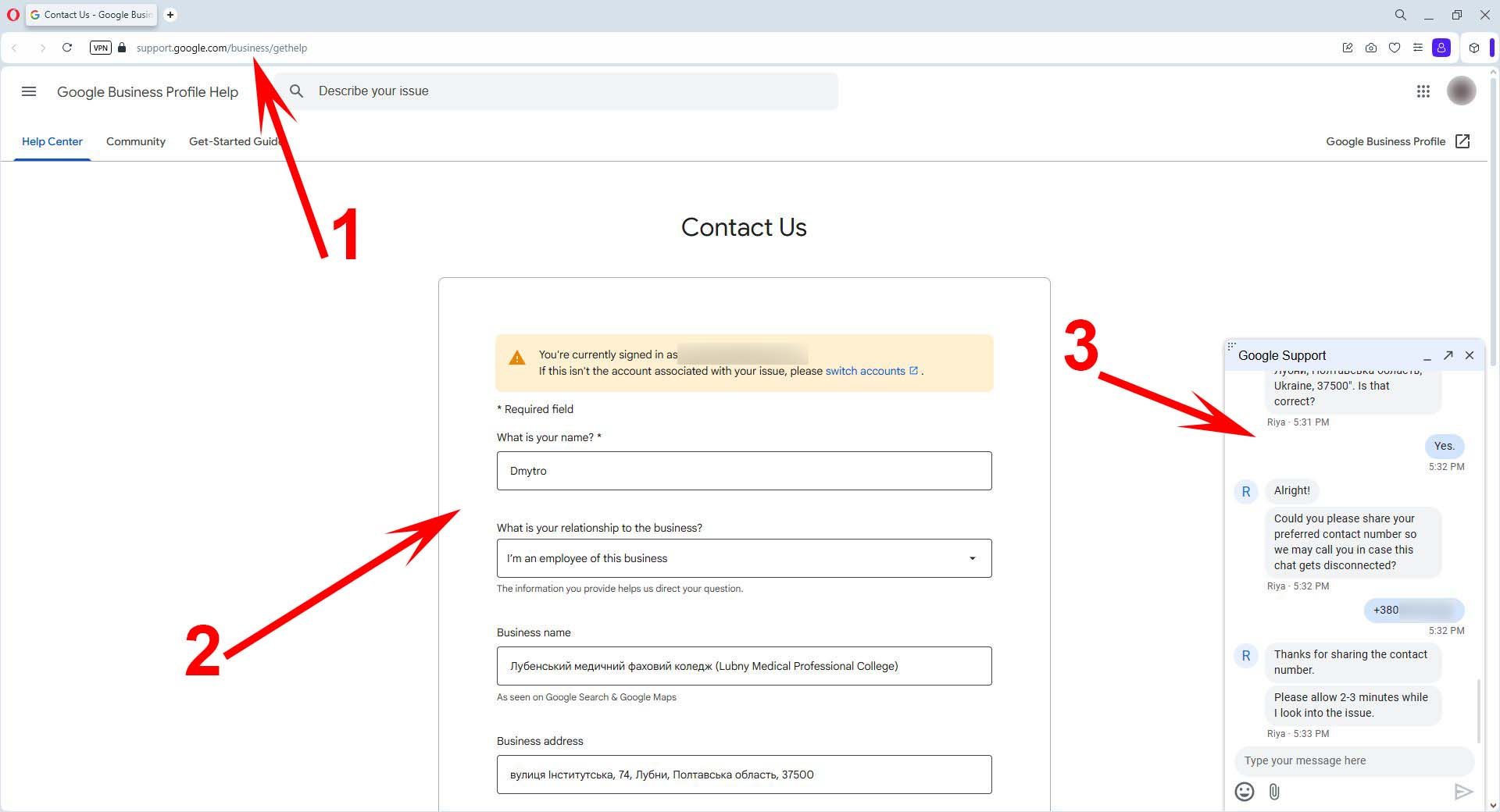Image resolution: width=1500 pixels, height=812 pixels.
Task: Open Easy Setup settings icon
Action: coord(1418,48)
